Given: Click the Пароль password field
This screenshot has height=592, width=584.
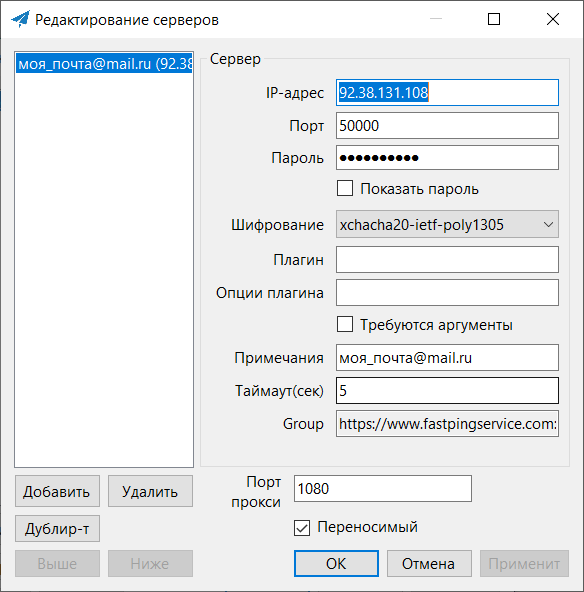Looking at the screenshot, I should (x=447, y=158).
